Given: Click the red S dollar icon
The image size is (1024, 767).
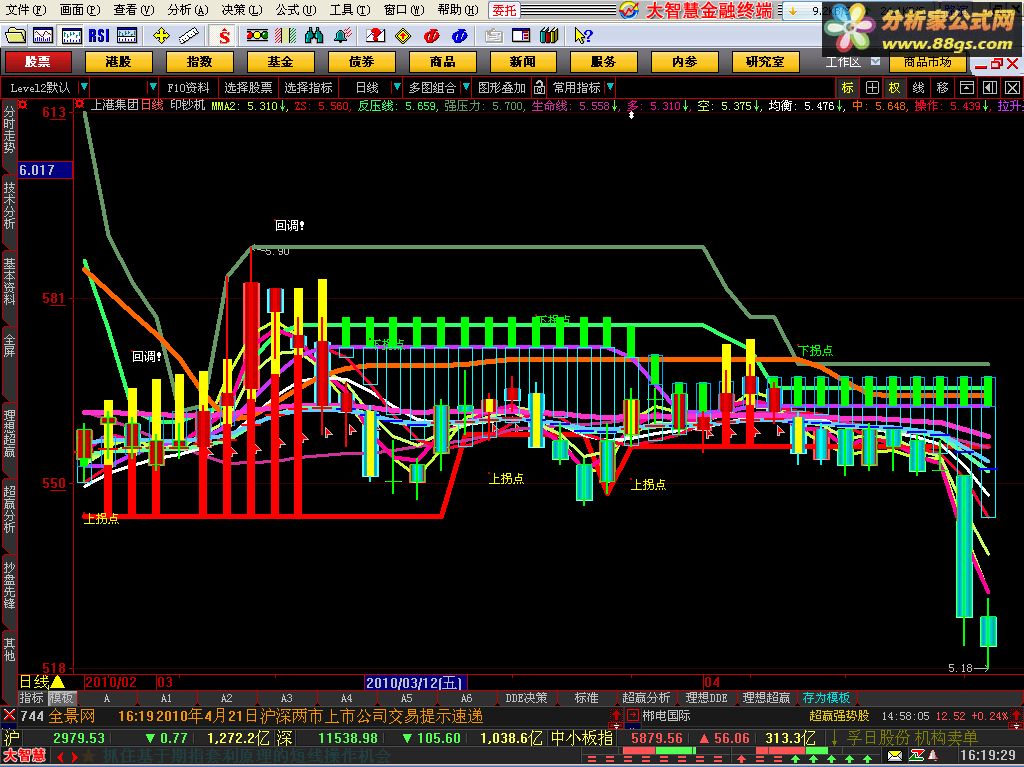Looking at the screenshot, I should click(224, 35).
